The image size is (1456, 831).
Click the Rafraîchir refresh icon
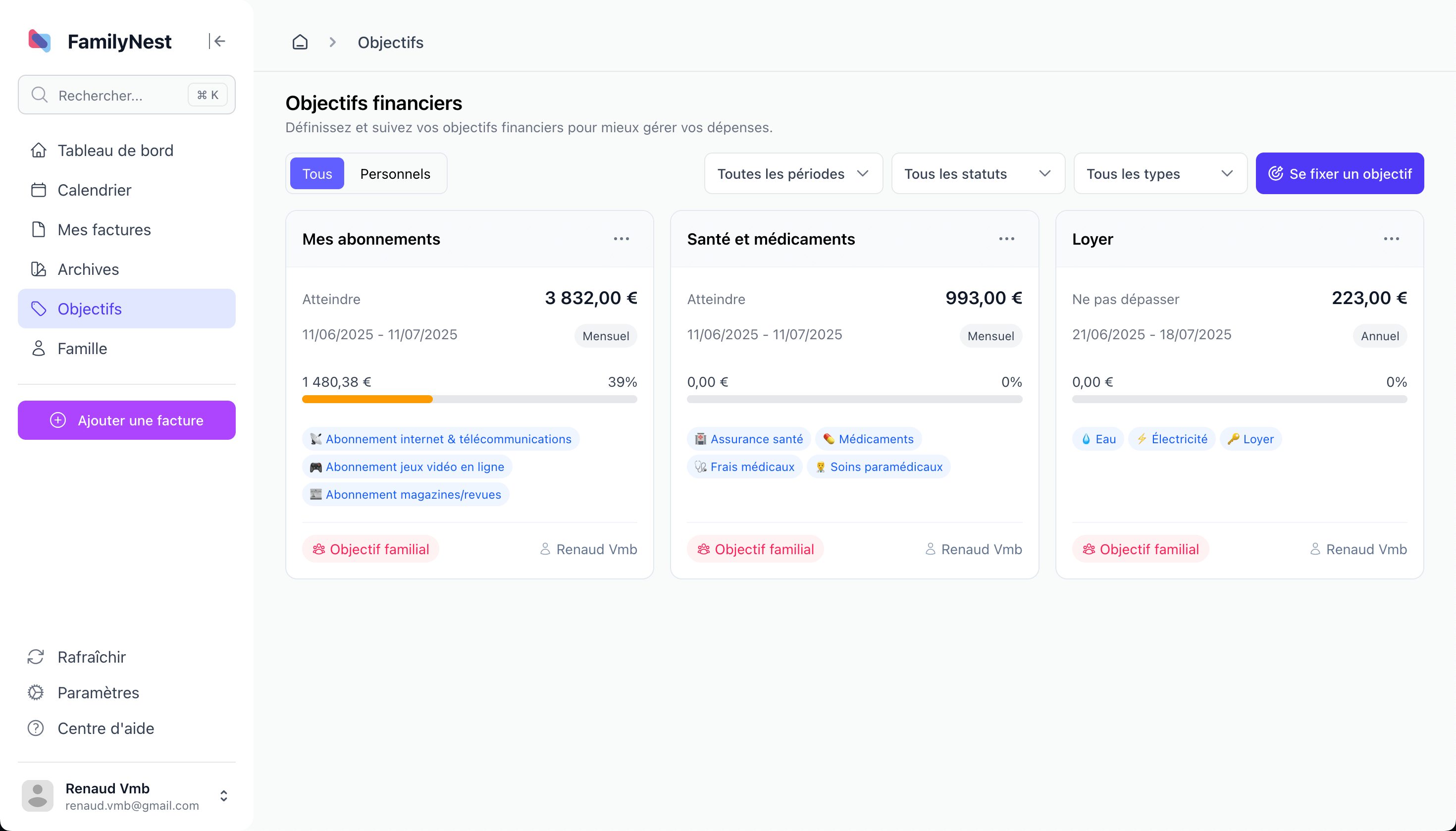36,657
